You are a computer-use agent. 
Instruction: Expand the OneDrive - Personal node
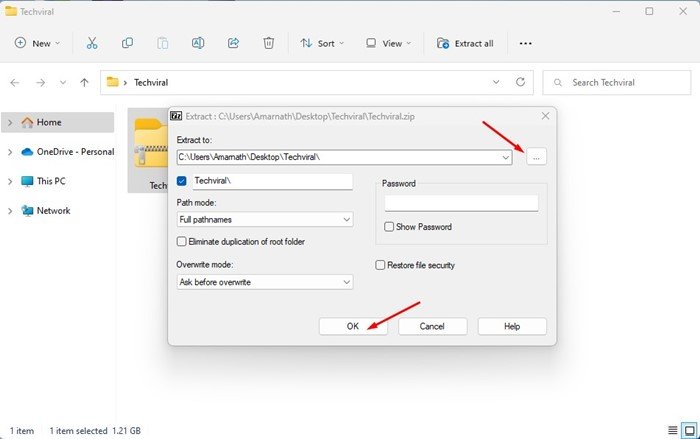pyautogui.click(x=10, y=152)
